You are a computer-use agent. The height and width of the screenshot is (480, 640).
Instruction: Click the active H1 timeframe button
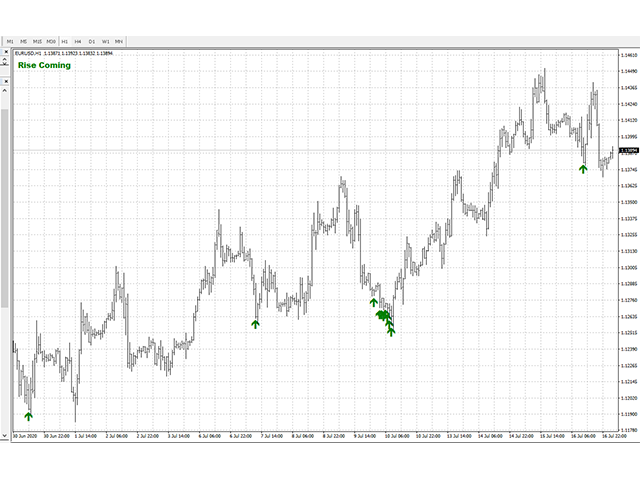(64, 41)
